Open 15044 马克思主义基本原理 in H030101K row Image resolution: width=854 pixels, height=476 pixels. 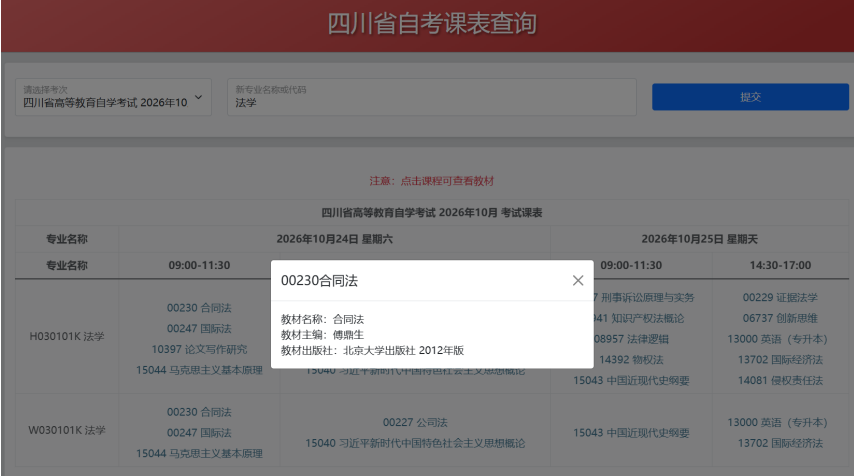[x=199, y=370]
